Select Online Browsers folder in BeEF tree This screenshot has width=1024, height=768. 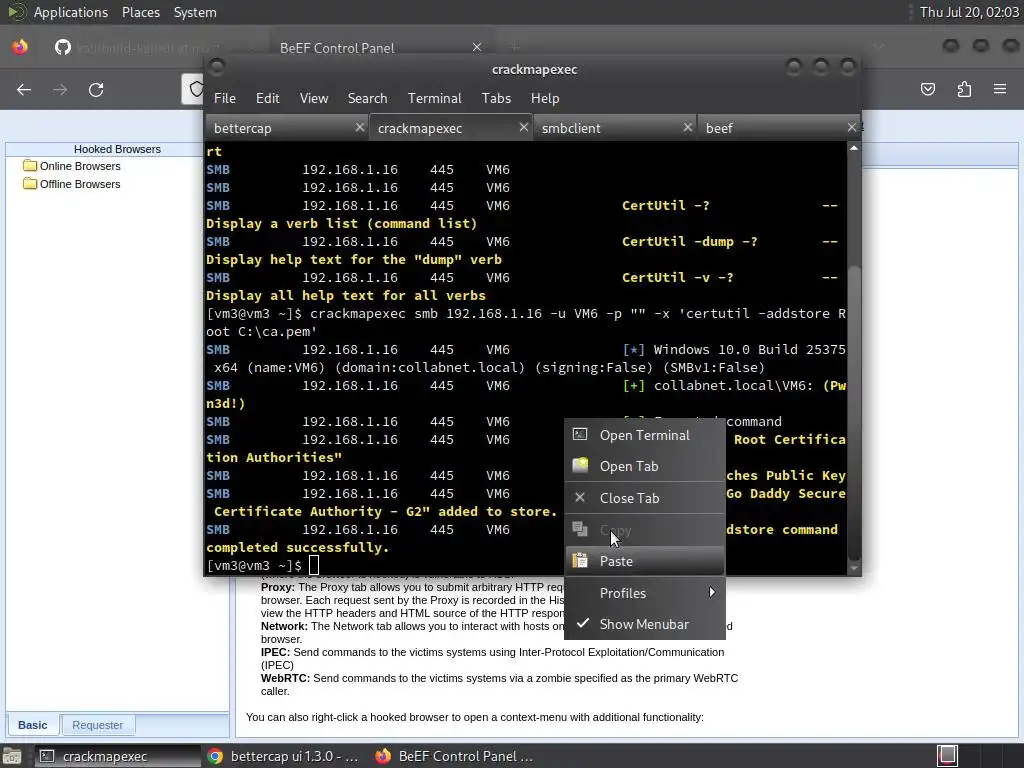click(80, 166)
